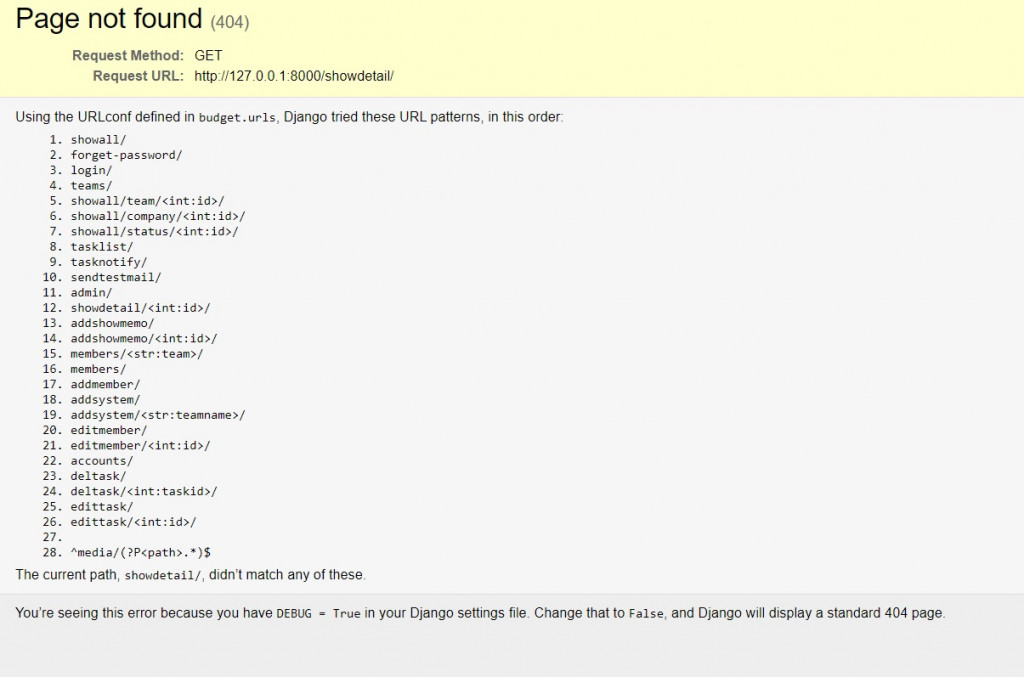This screenshot has width=1024, height=677.
Task: Click the accounts/ URL pattern
Action: pos(101,461)
